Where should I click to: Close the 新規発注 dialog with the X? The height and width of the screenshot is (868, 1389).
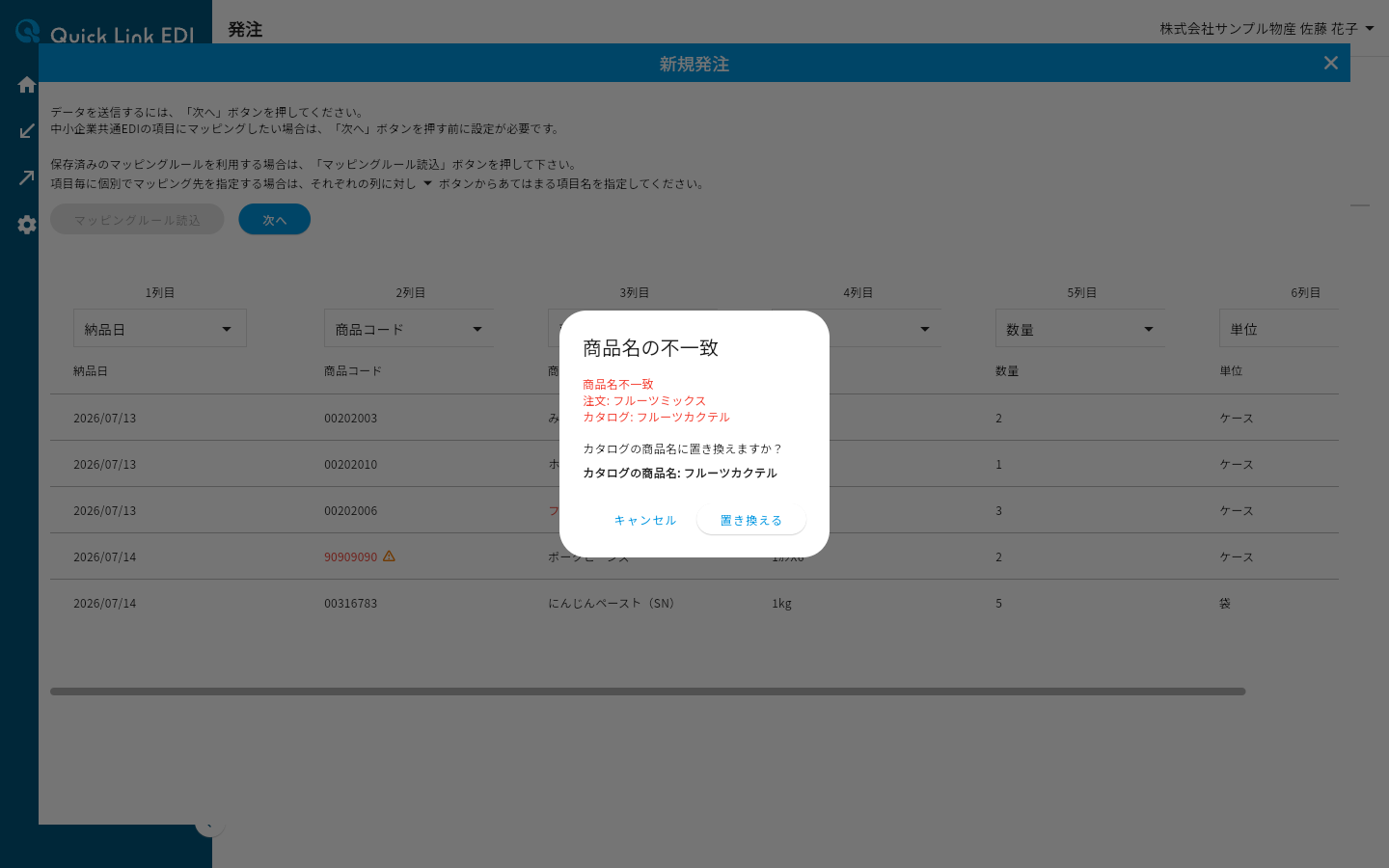coord(1331,63)
